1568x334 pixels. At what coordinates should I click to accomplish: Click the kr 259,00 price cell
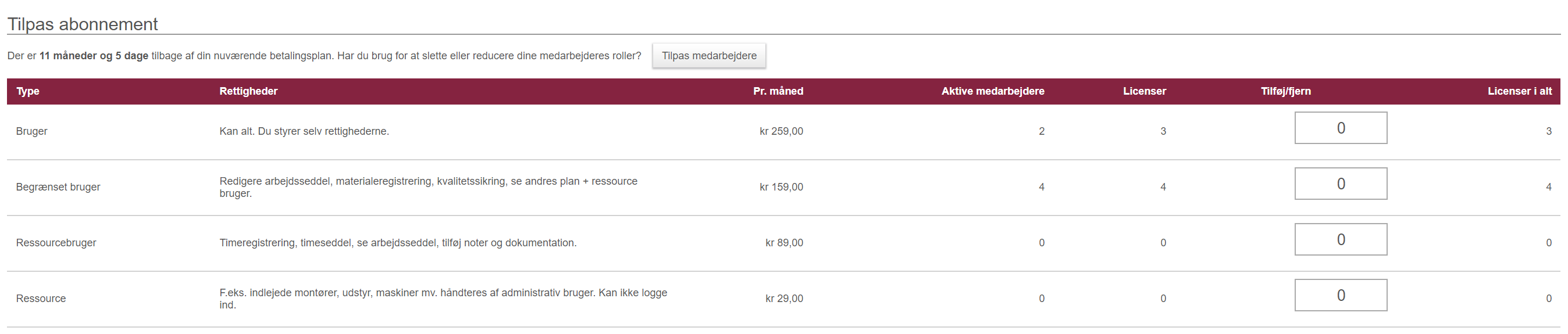[781, 131]
